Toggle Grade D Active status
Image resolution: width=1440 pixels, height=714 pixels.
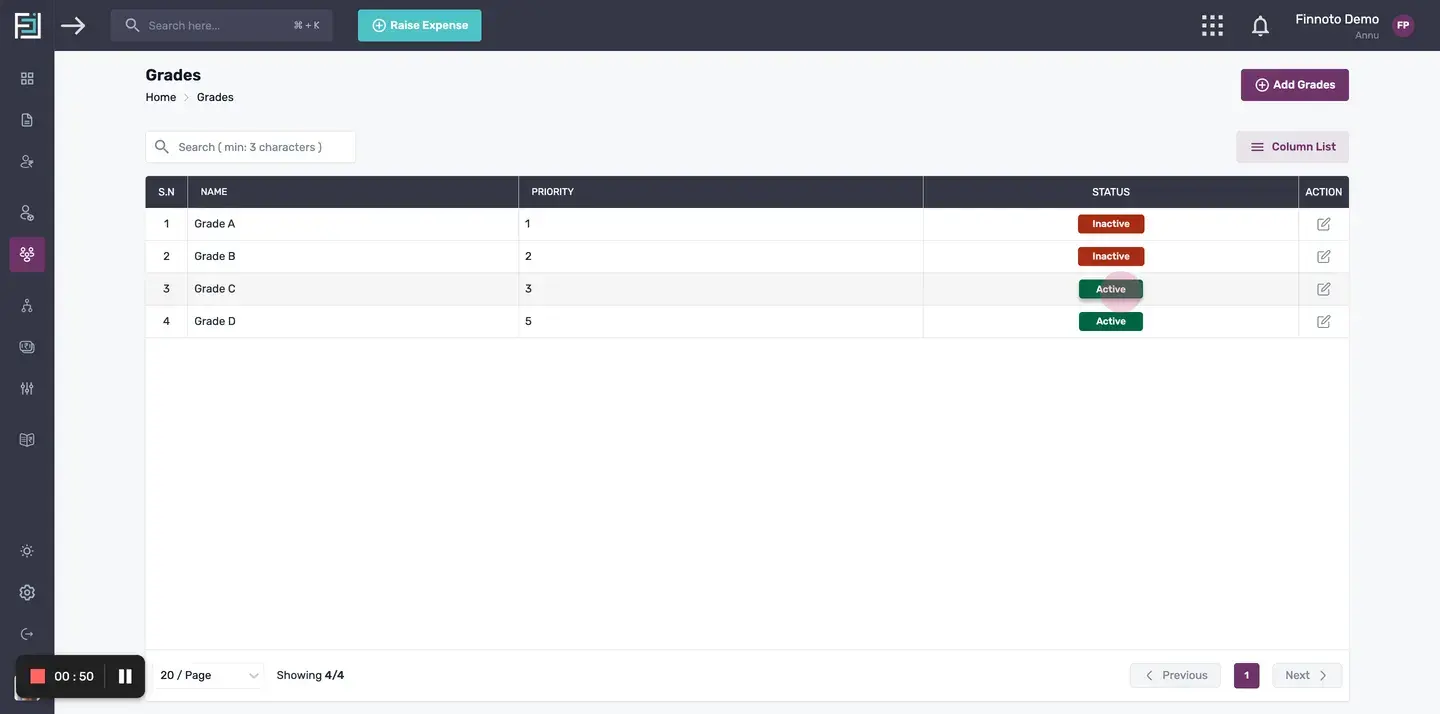1111,322
